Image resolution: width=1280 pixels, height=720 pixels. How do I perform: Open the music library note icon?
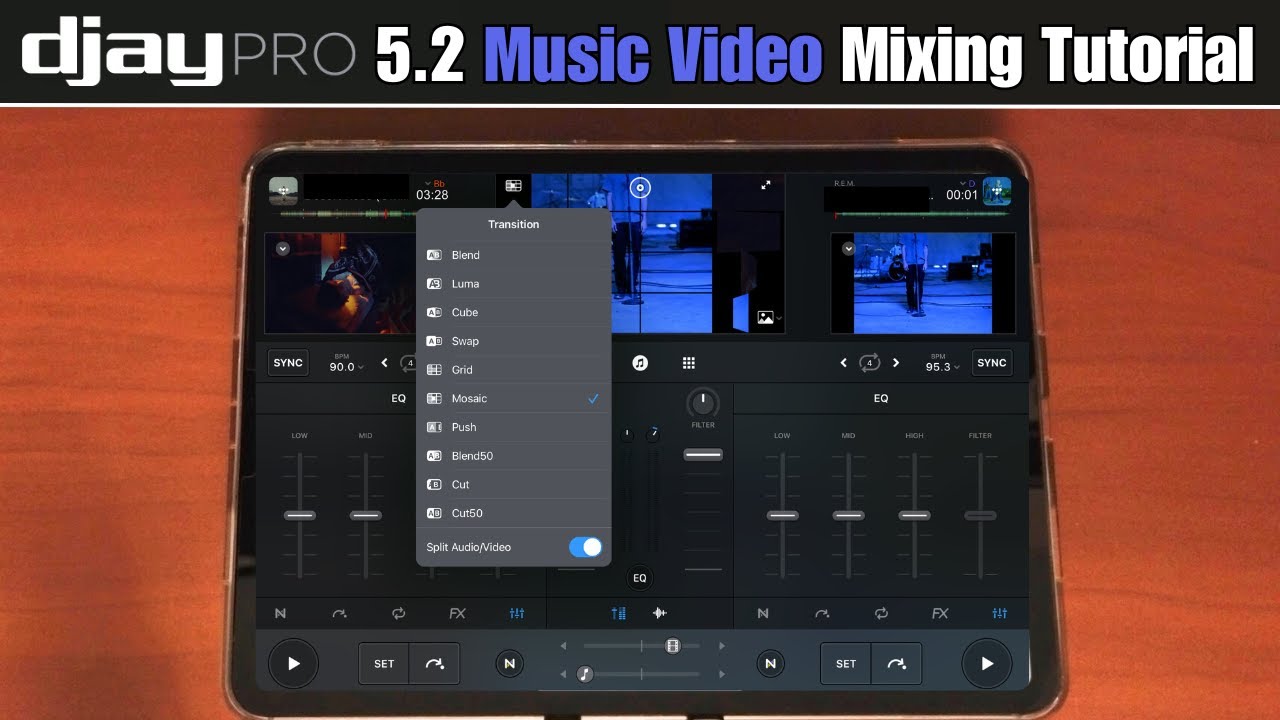pyautogui.click(x=641, y=363)
